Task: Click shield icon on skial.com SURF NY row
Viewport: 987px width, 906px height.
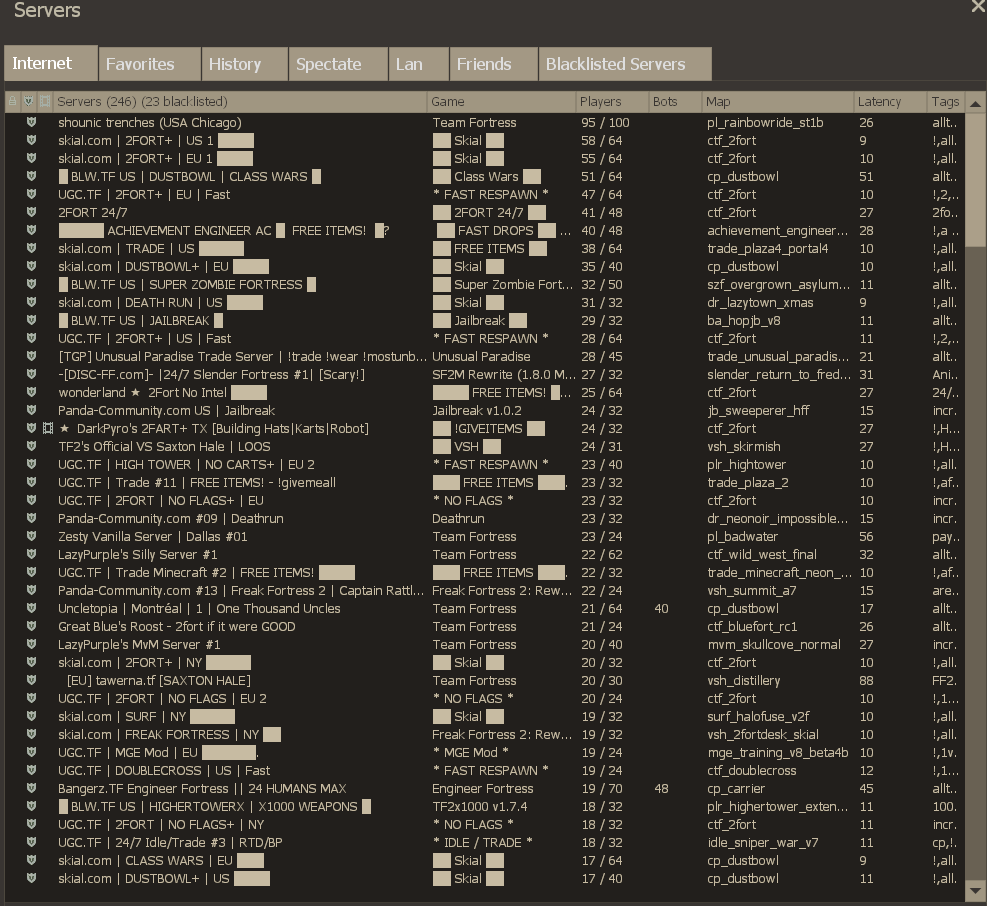Action: point(31,716)
